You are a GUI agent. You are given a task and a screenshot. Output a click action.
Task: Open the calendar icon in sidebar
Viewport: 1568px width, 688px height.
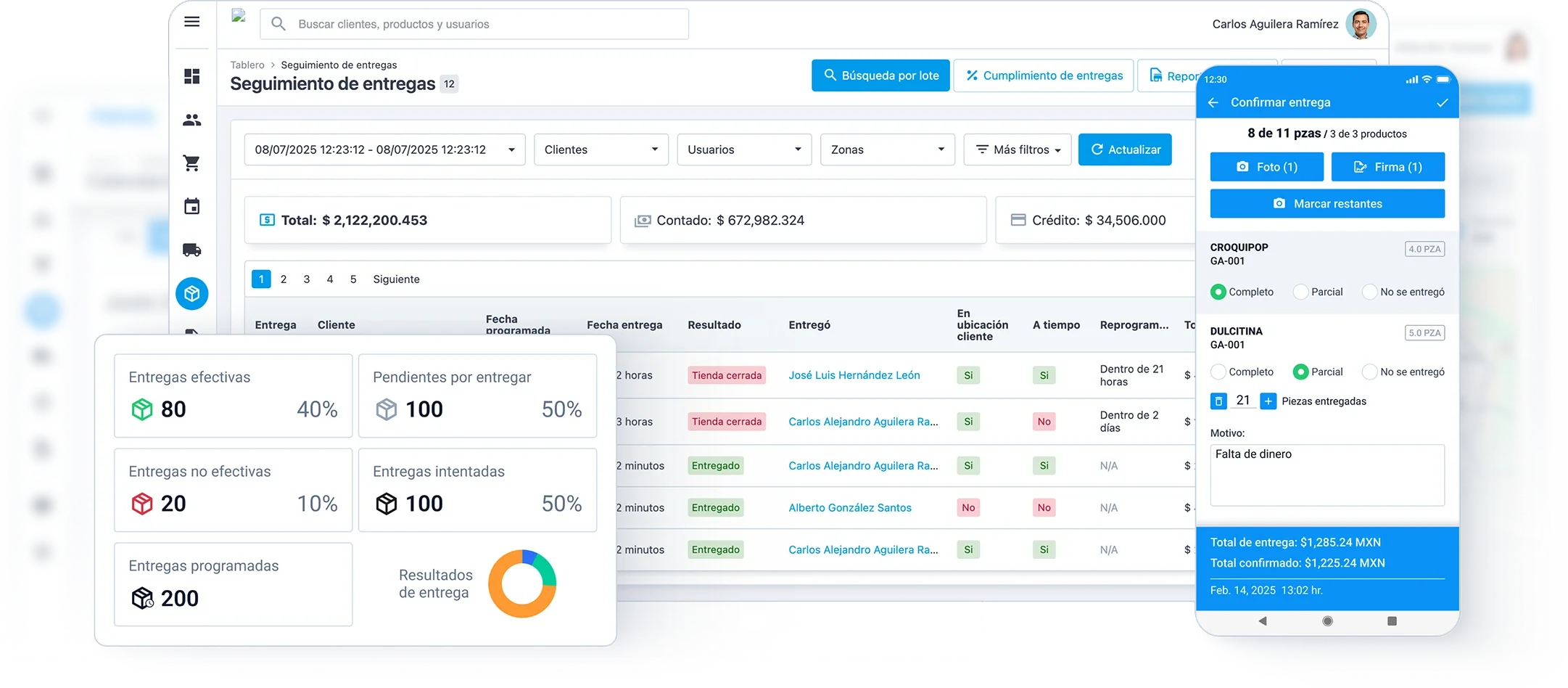(x=191, y=207)
